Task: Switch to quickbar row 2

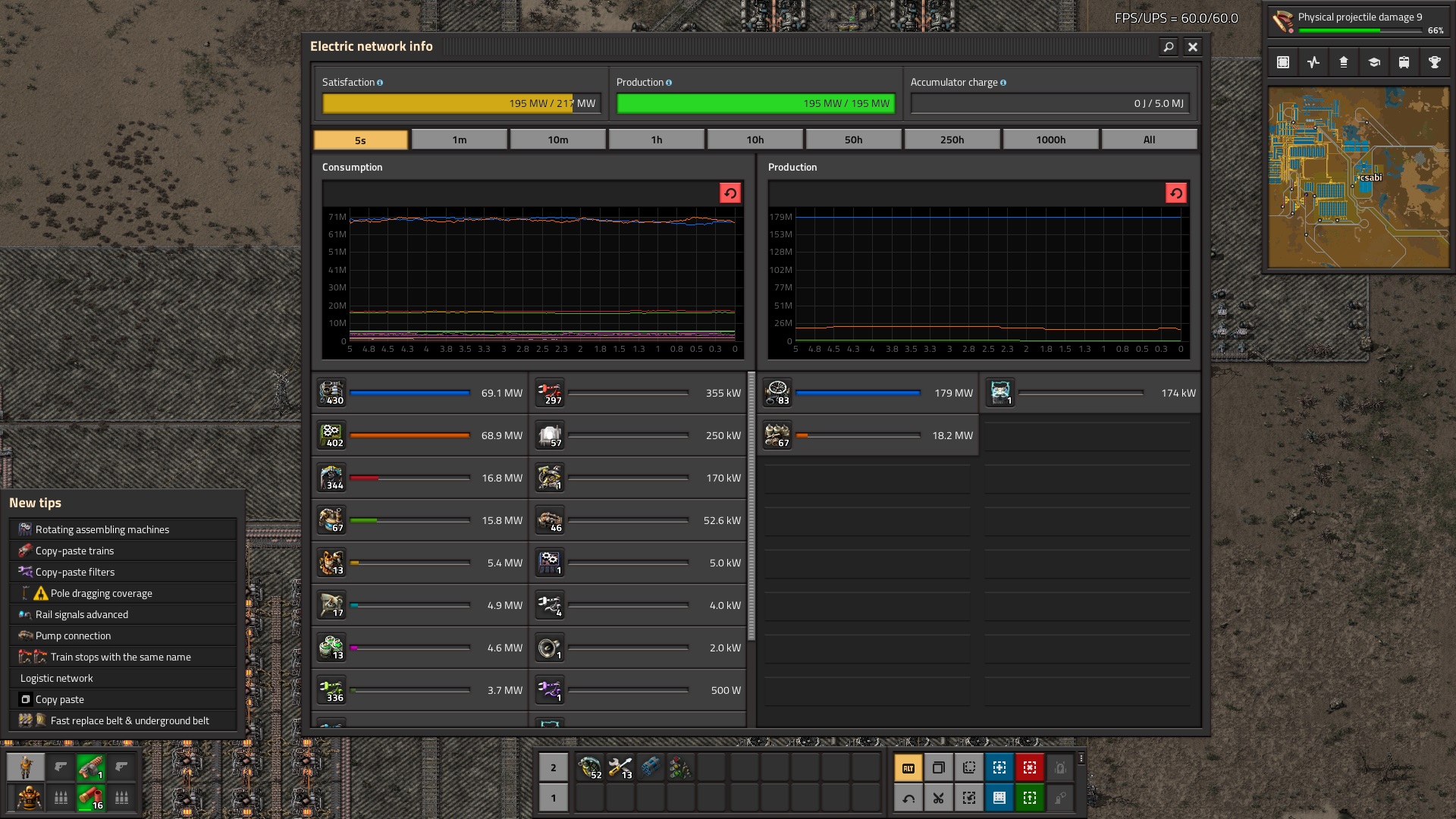Action: (x=554, y=767)
